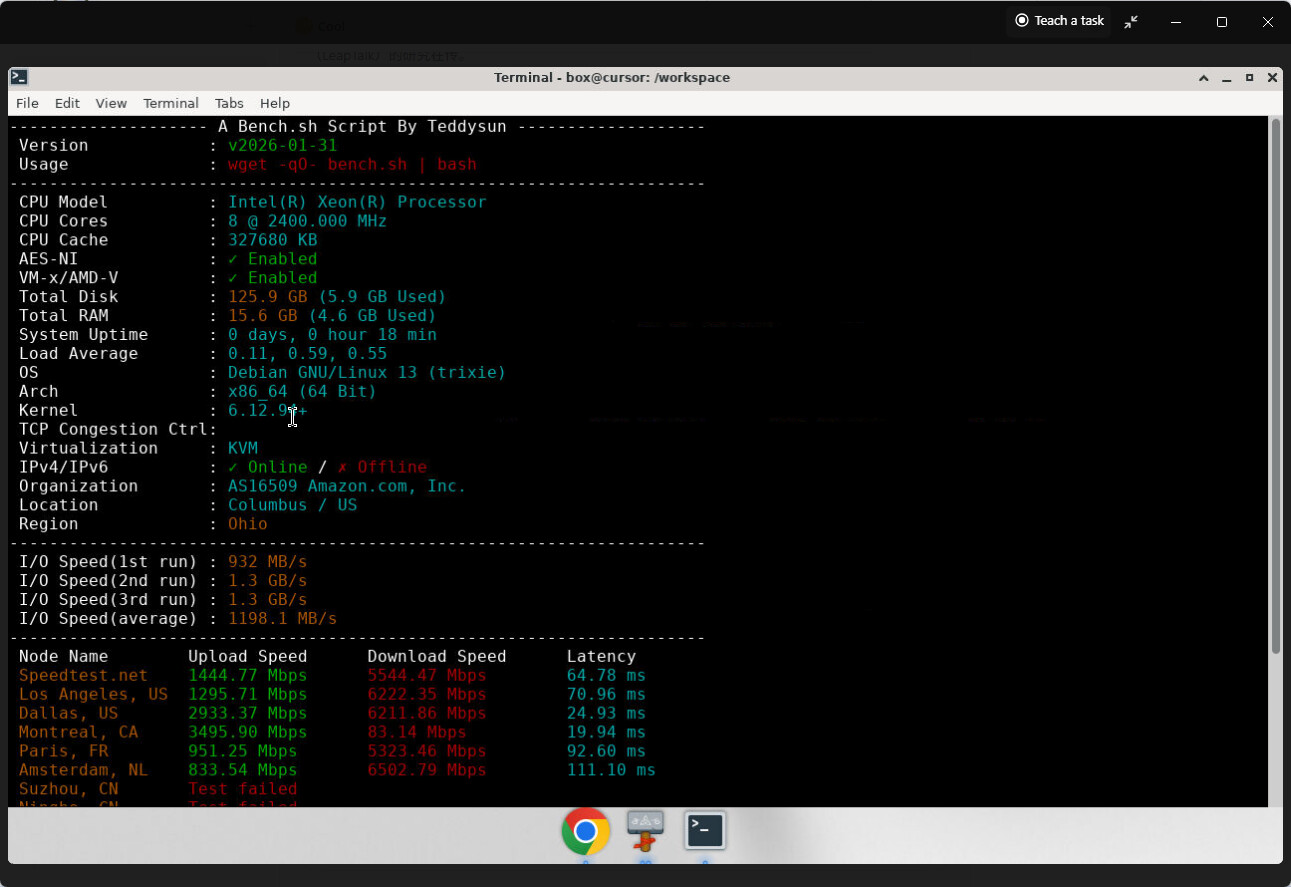Click the 5544.47 Mbps download speed

pyautogui.click(x=426, y=676)
